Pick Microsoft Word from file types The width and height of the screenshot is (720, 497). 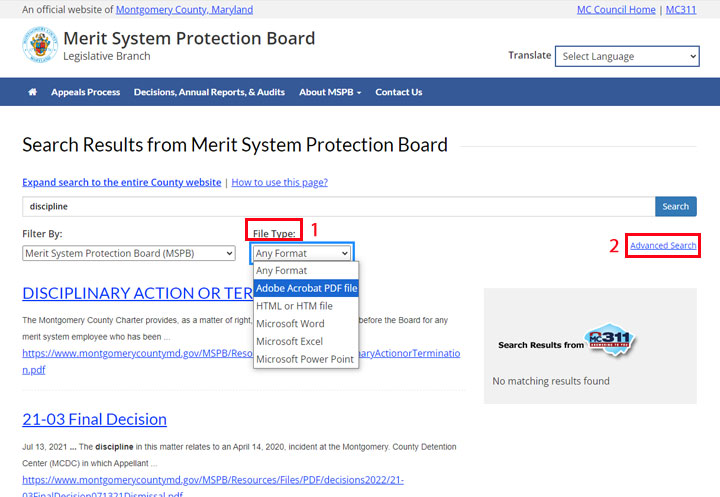[290, 324]
